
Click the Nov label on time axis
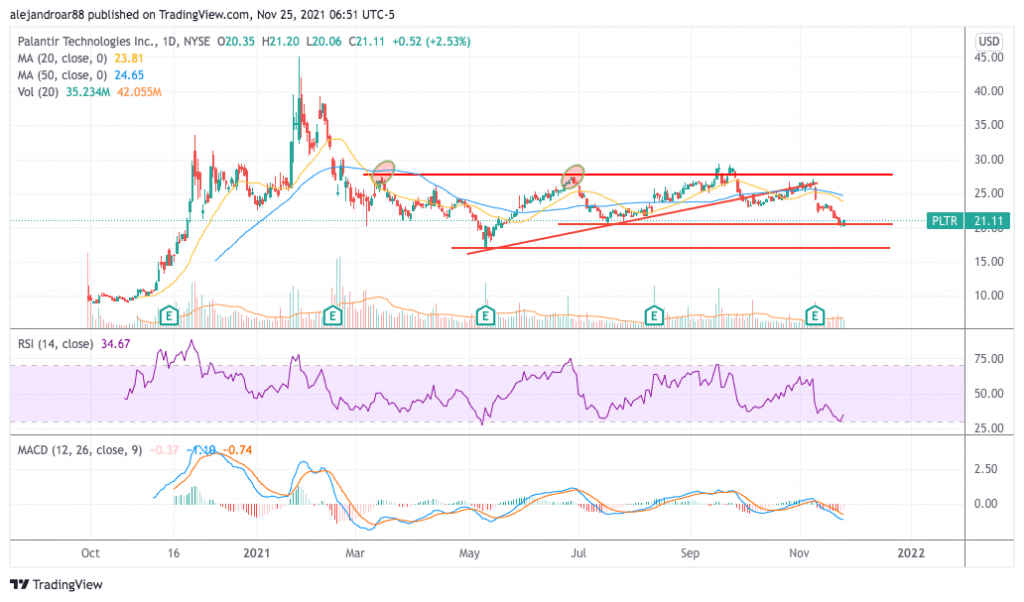pyautogui.click(x=799, y=553)
